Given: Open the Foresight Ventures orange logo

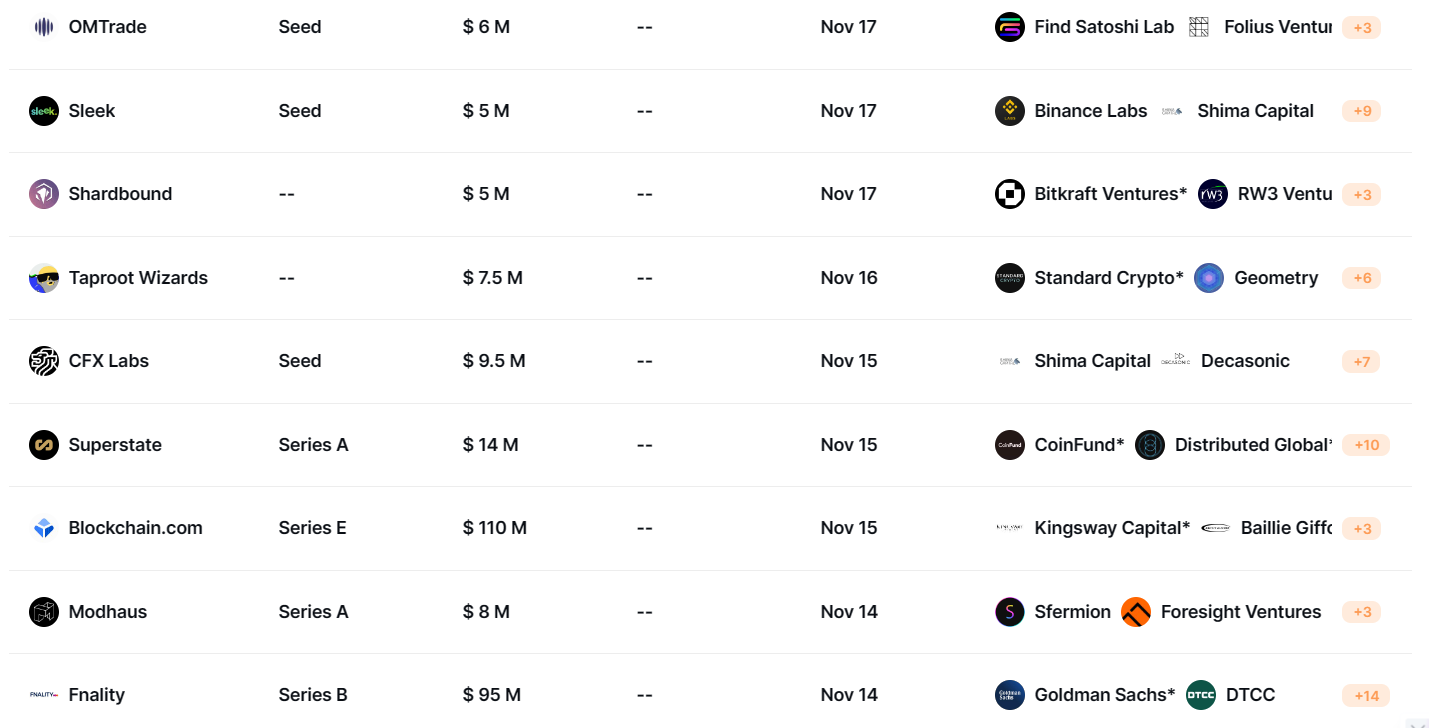Looking at the screenshot, I should (x=1136, y=612).
